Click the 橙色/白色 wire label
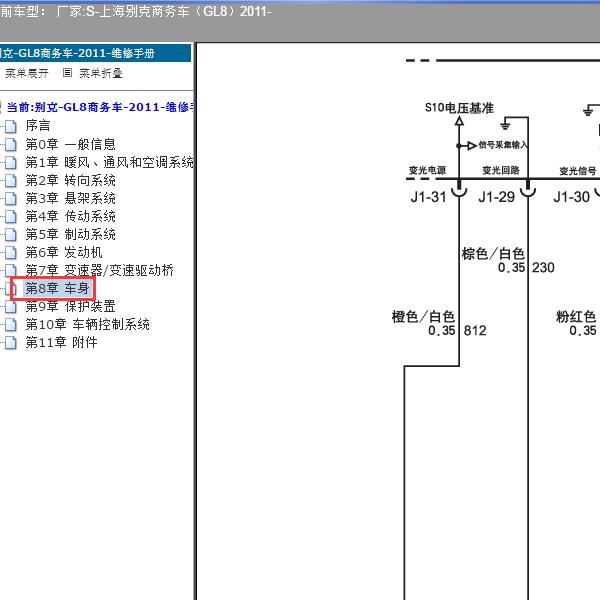This screenshot has height=600, width=600. coord(423,317)
